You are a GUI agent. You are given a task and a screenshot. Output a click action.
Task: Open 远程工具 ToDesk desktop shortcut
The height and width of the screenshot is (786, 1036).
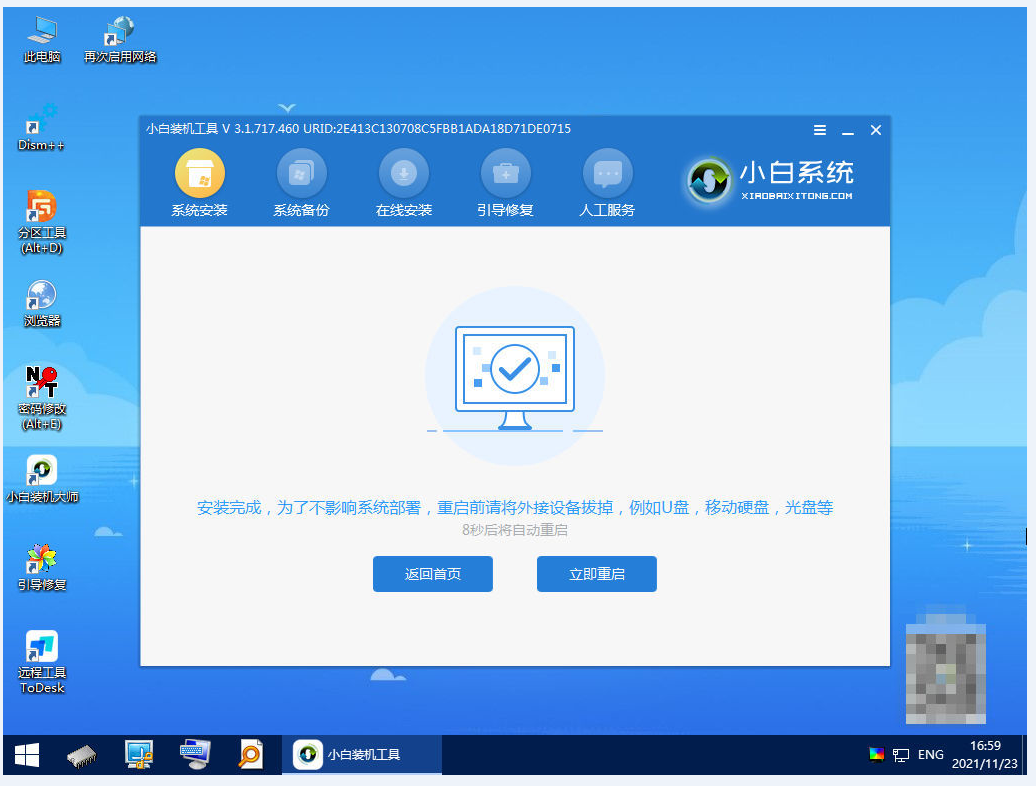pos(42,648)
